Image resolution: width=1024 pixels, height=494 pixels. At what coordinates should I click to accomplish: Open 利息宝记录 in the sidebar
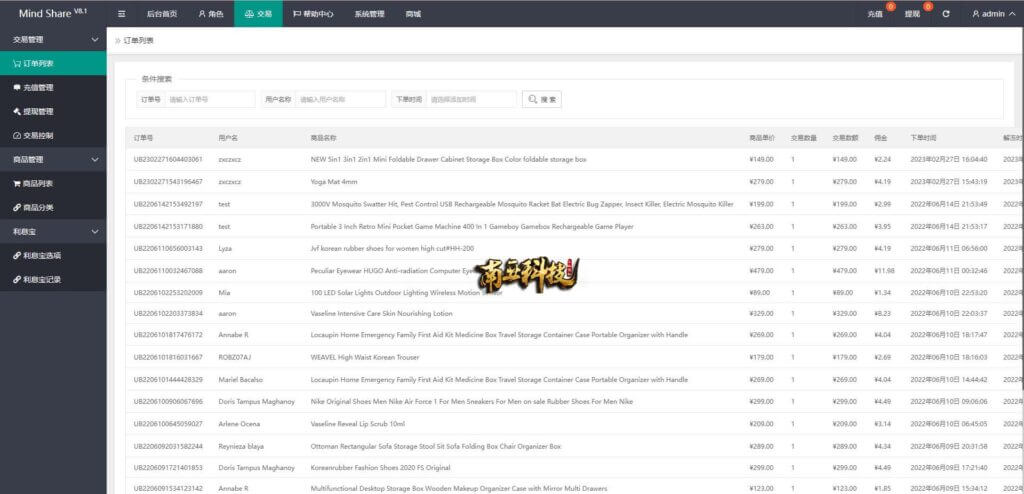[x=53, y=280]
